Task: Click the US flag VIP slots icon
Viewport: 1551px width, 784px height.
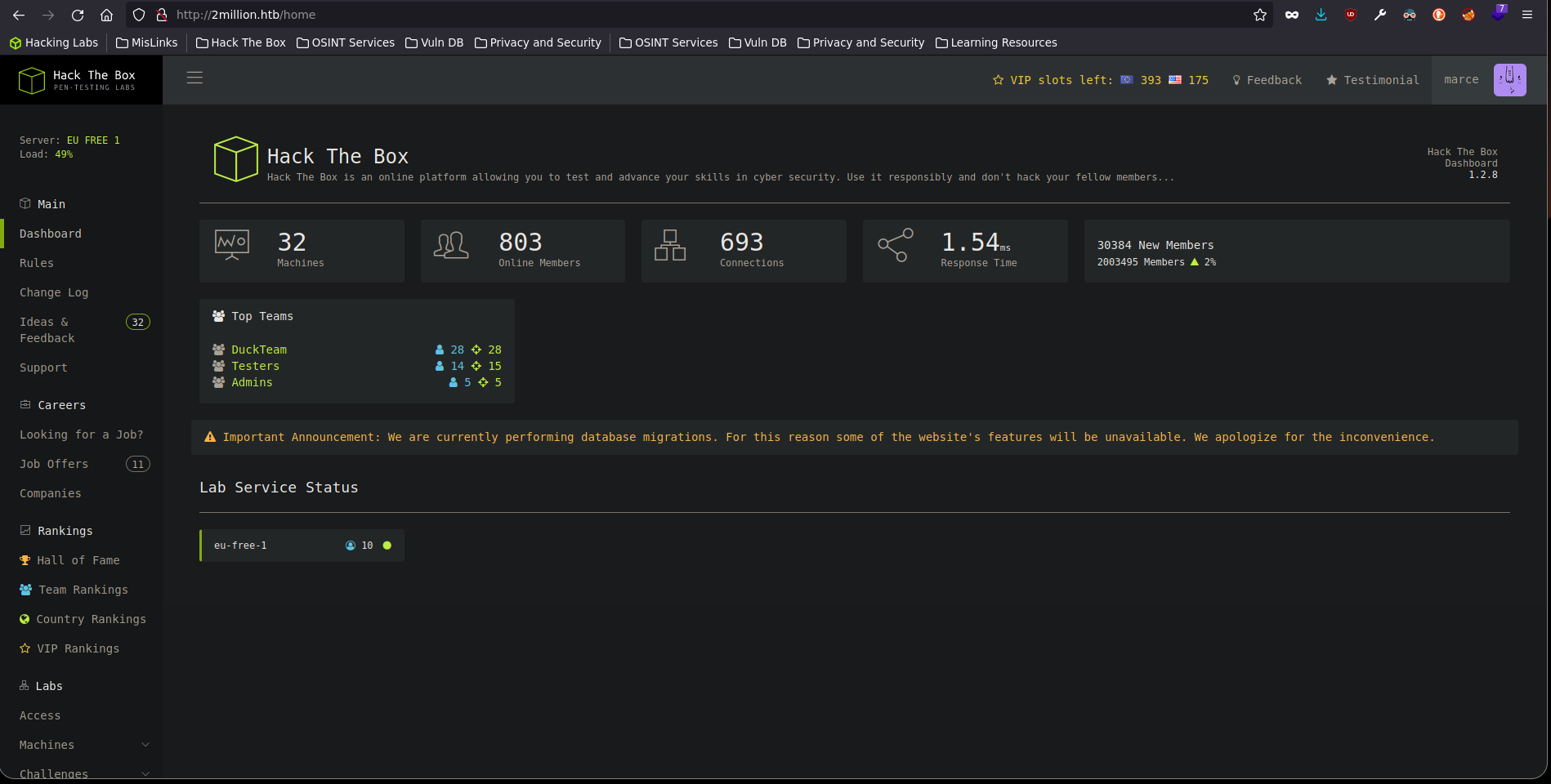Action: point(1175,80)
